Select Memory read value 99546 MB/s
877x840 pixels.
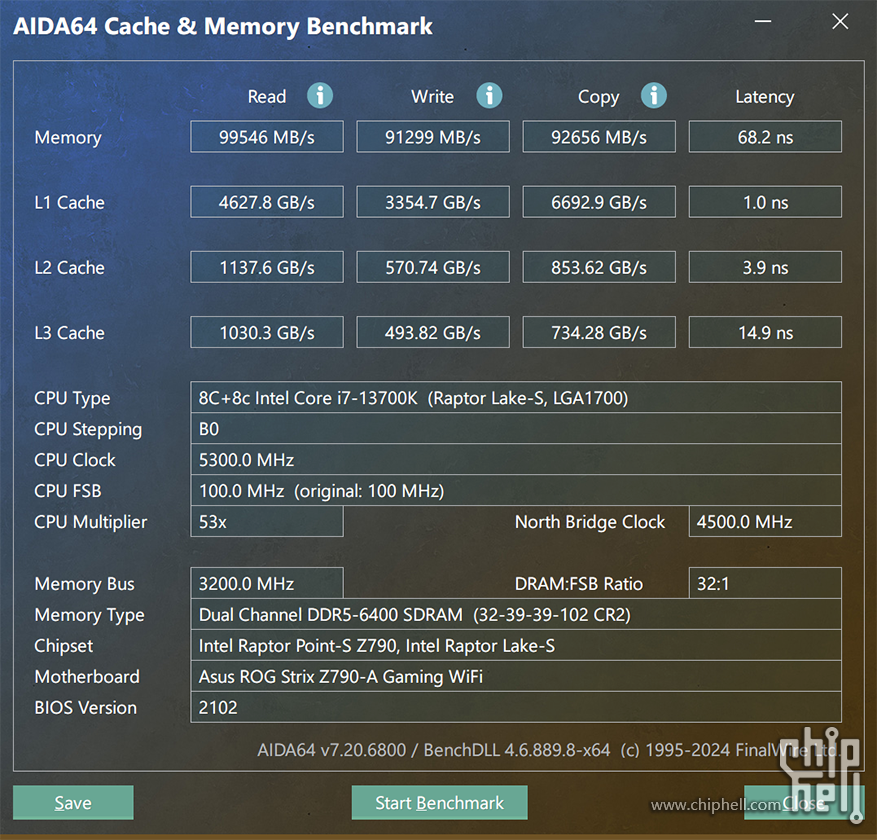(267, 136)
